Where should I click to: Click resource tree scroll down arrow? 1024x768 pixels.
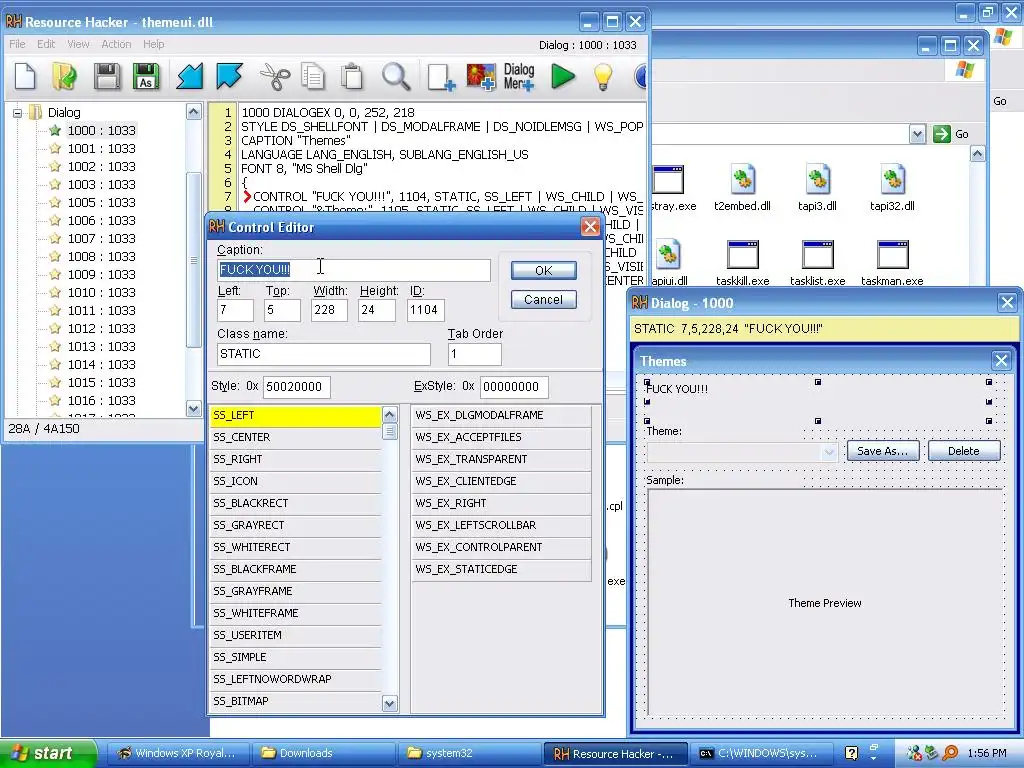(193, 409)
